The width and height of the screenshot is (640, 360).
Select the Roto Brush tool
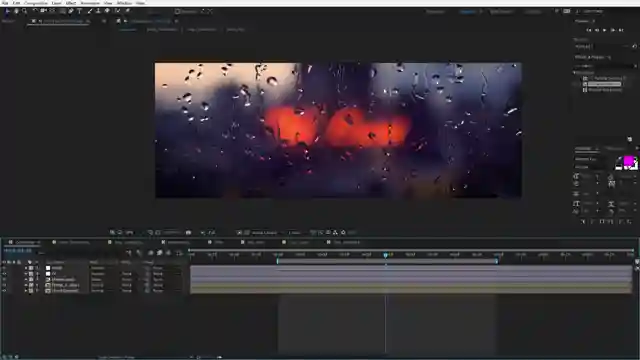click(118, 11)
